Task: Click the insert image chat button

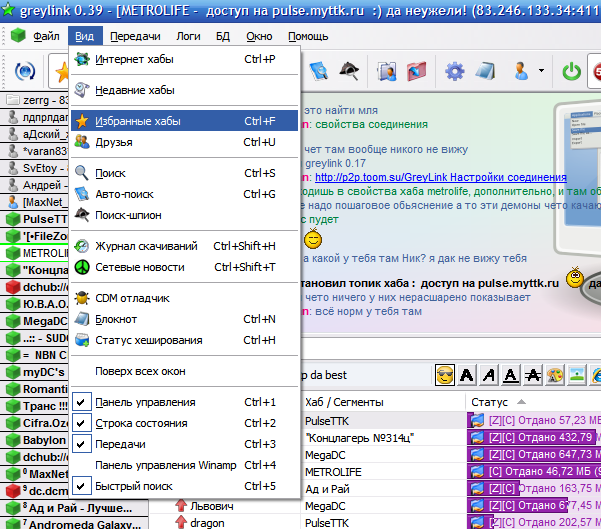Action: 577,375
